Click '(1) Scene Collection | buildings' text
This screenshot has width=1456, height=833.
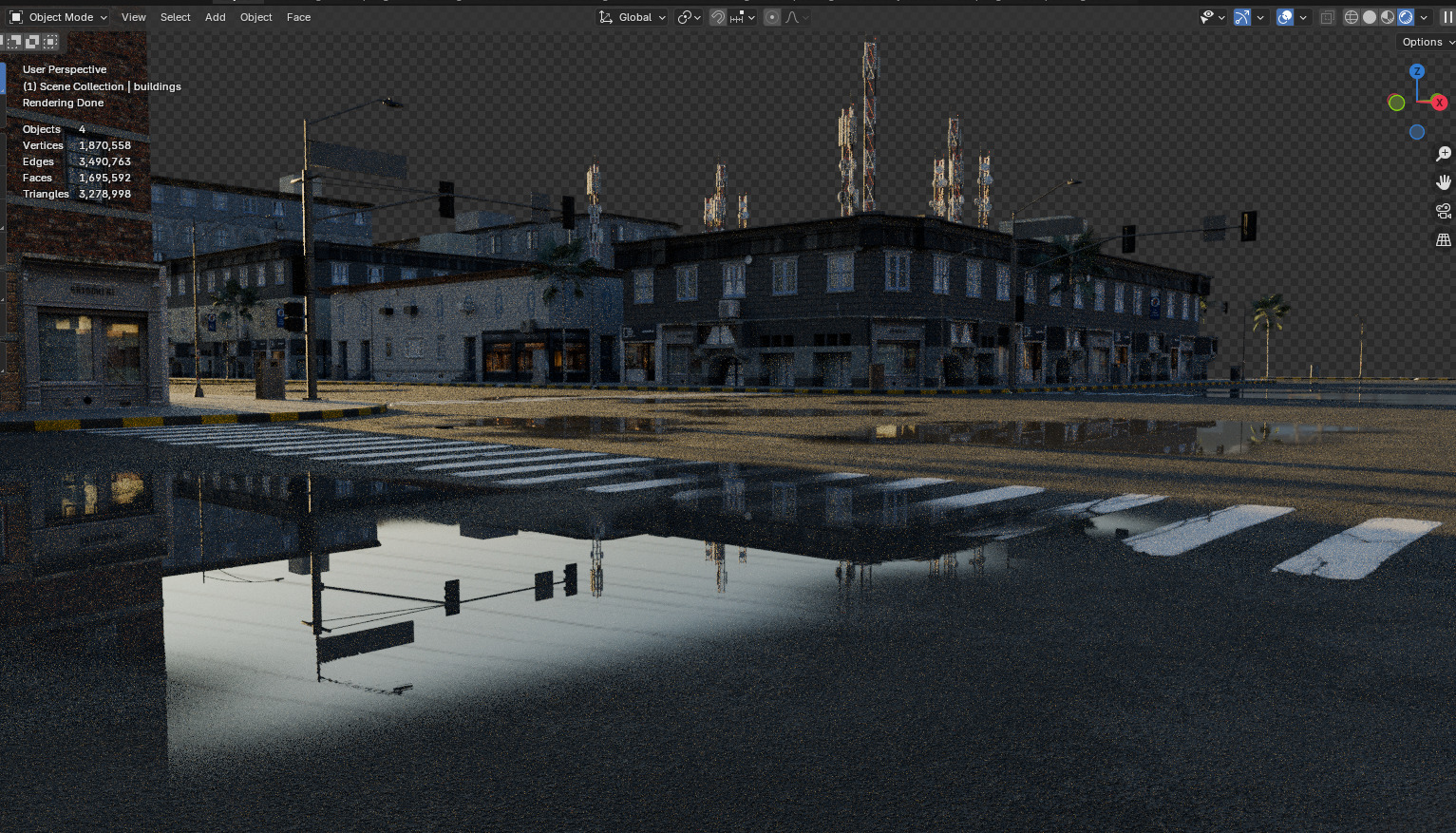click(102, 86)
